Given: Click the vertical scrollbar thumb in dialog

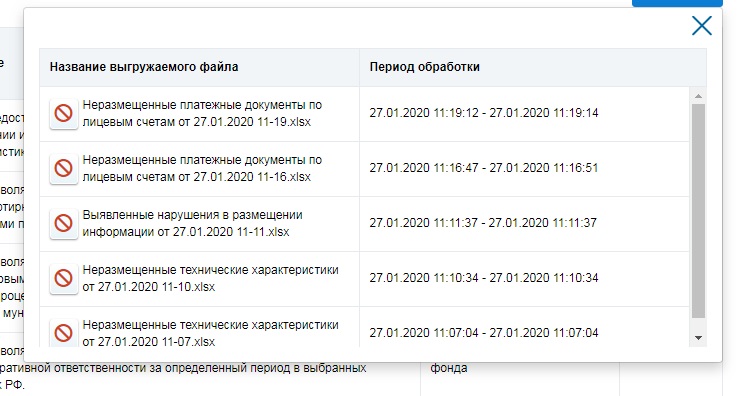Looking at the screenshot, I should [698, 211].
